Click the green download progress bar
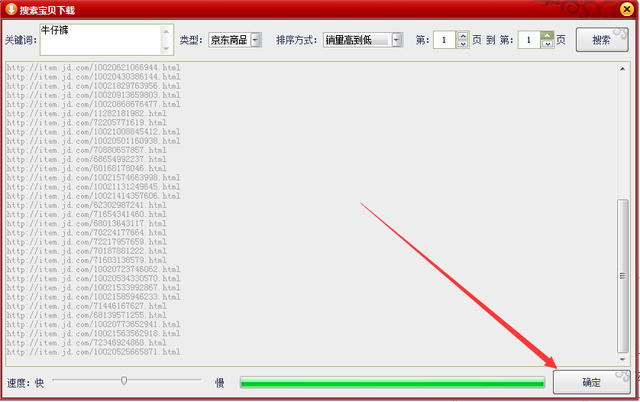Viewport: 640px width, 402px height. [x=392, y=382]
